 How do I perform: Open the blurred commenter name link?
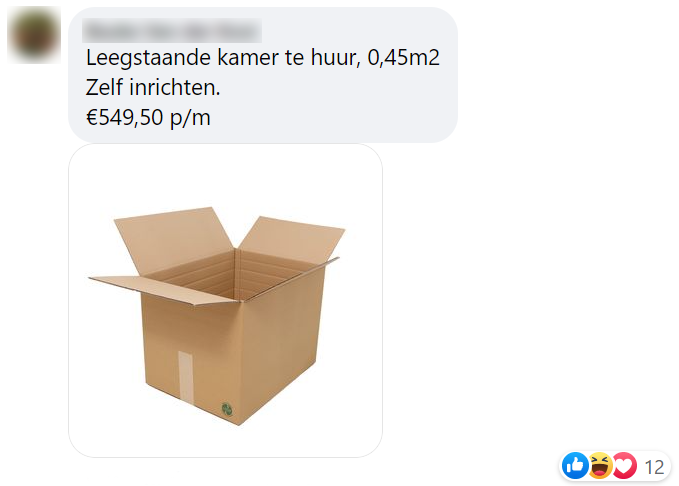pyautogui.click(x=172, y=31)
